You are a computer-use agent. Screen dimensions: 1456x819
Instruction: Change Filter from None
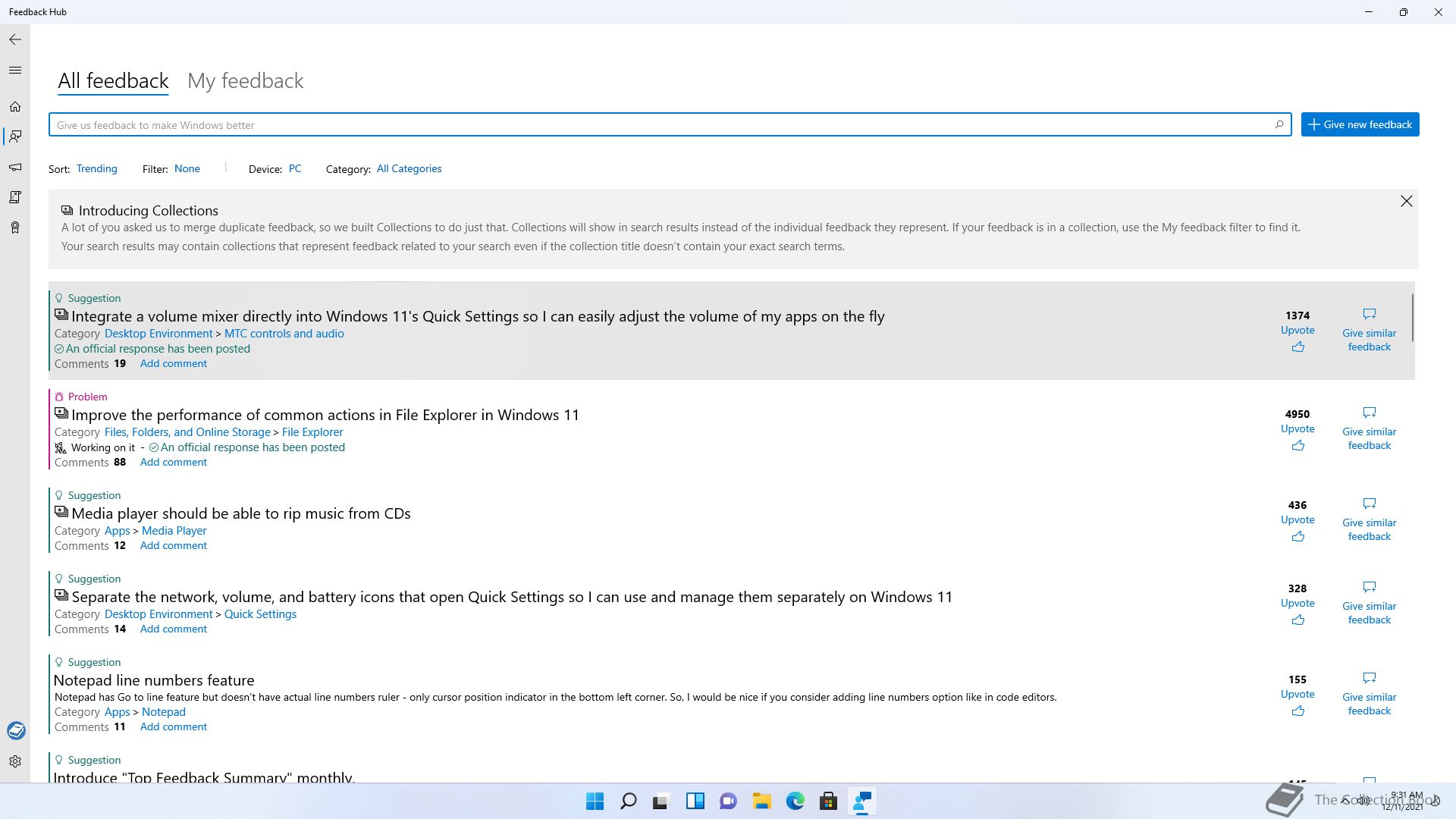pyautogui.click(x=187, y=168)
